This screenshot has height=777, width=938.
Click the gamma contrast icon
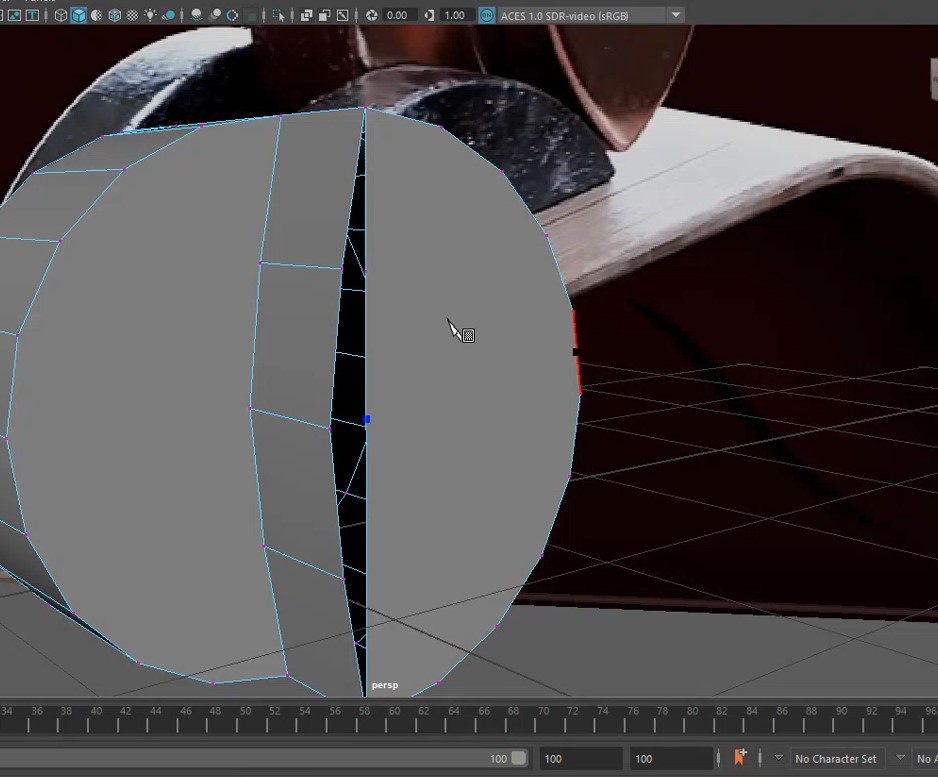pyautogui.click(x=429, y=15)
